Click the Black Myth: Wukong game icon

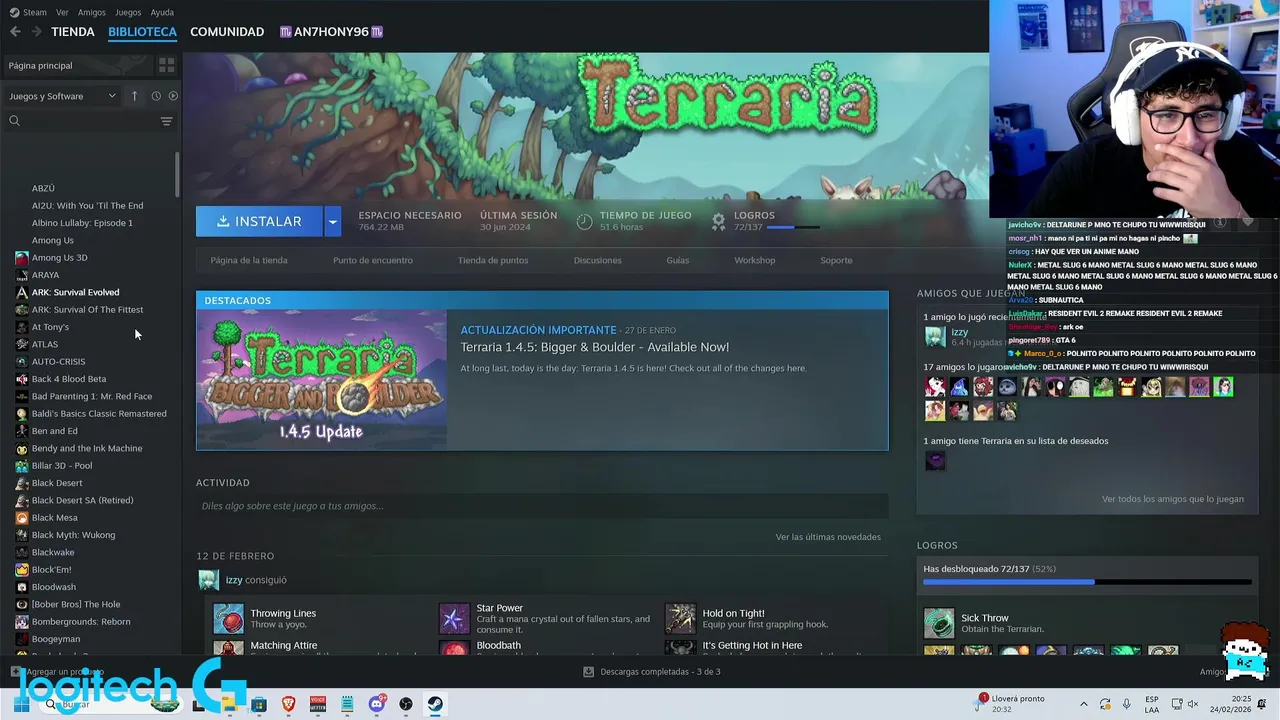[x=22, y=535]
